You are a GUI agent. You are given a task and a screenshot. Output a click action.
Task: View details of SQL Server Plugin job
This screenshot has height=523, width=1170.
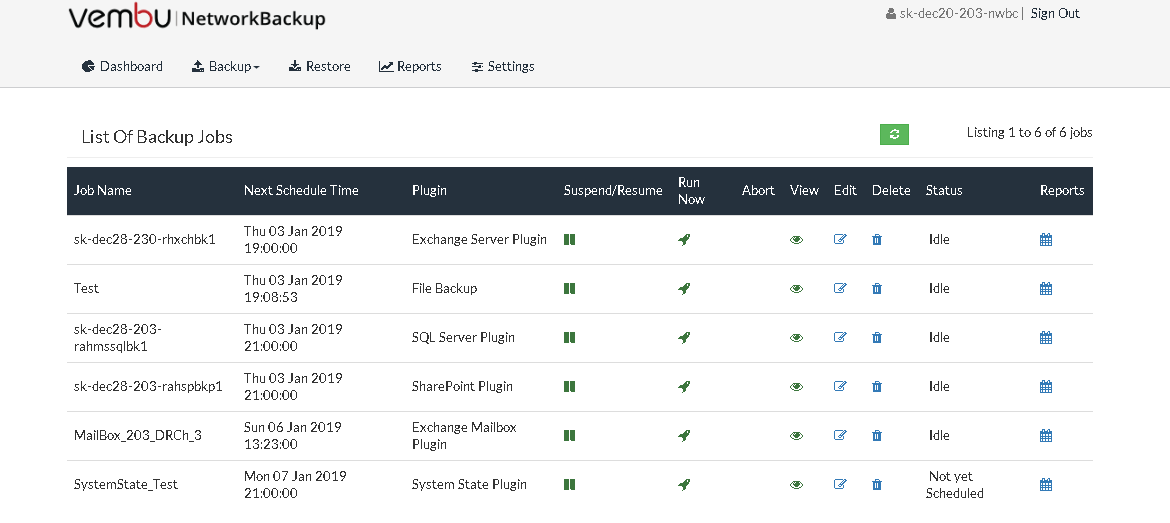(x=796, y=337)
